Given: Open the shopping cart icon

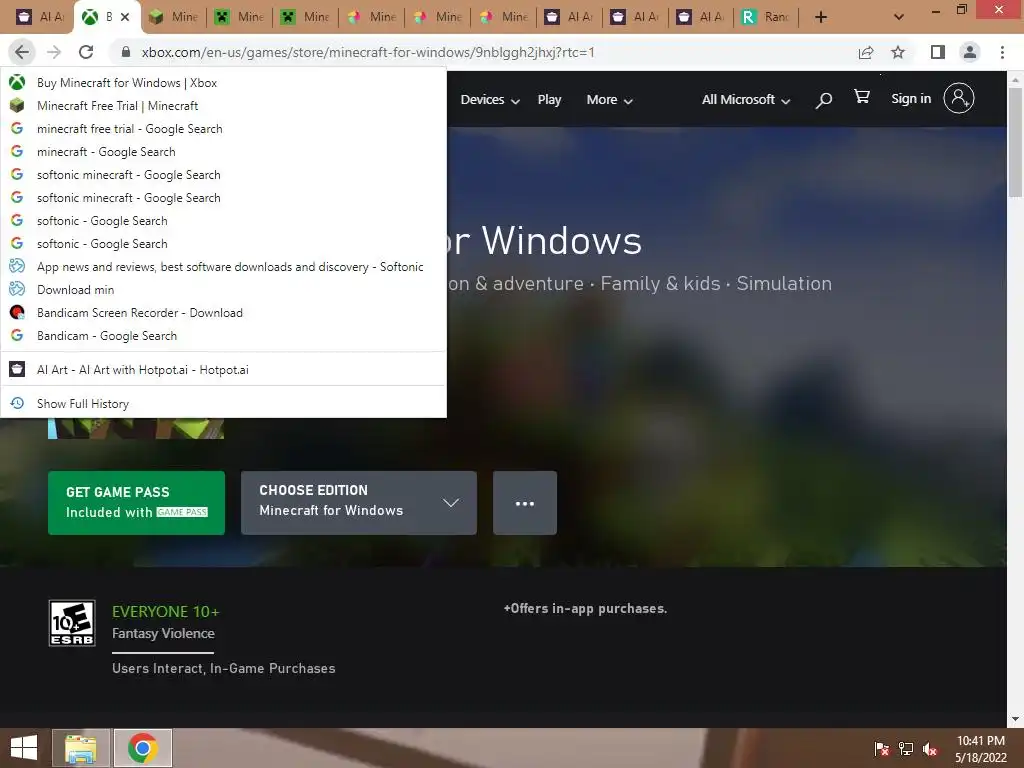Looking at the screenshot, I should click(x=862, y=97).
